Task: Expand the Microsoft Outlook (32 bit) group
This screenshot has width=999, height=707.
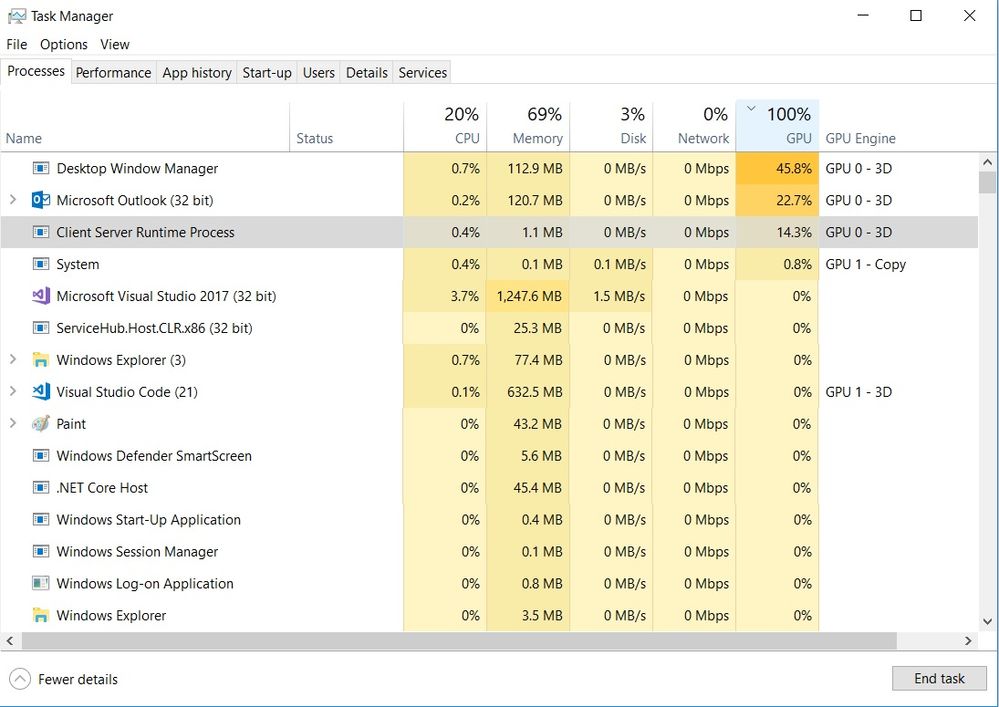Action: click(x=13, y=200)
